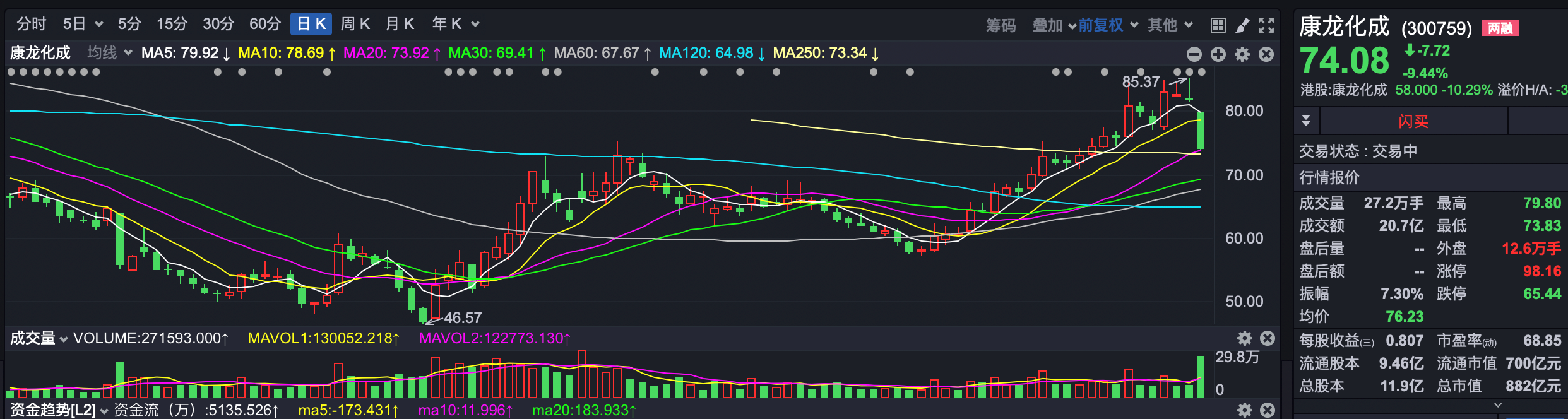Enter fullscreen chart mode via the expand icon
This screenshot has width=1568, height=419.
[1266, 25]
